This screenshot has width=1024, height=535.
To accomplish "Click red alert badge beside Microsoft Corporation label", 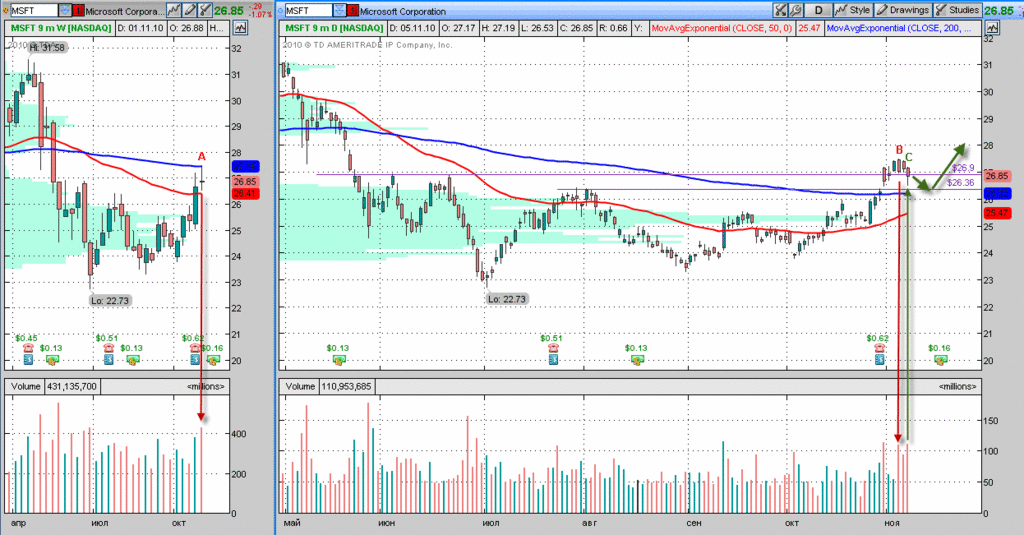I will [x=353, y=10].
